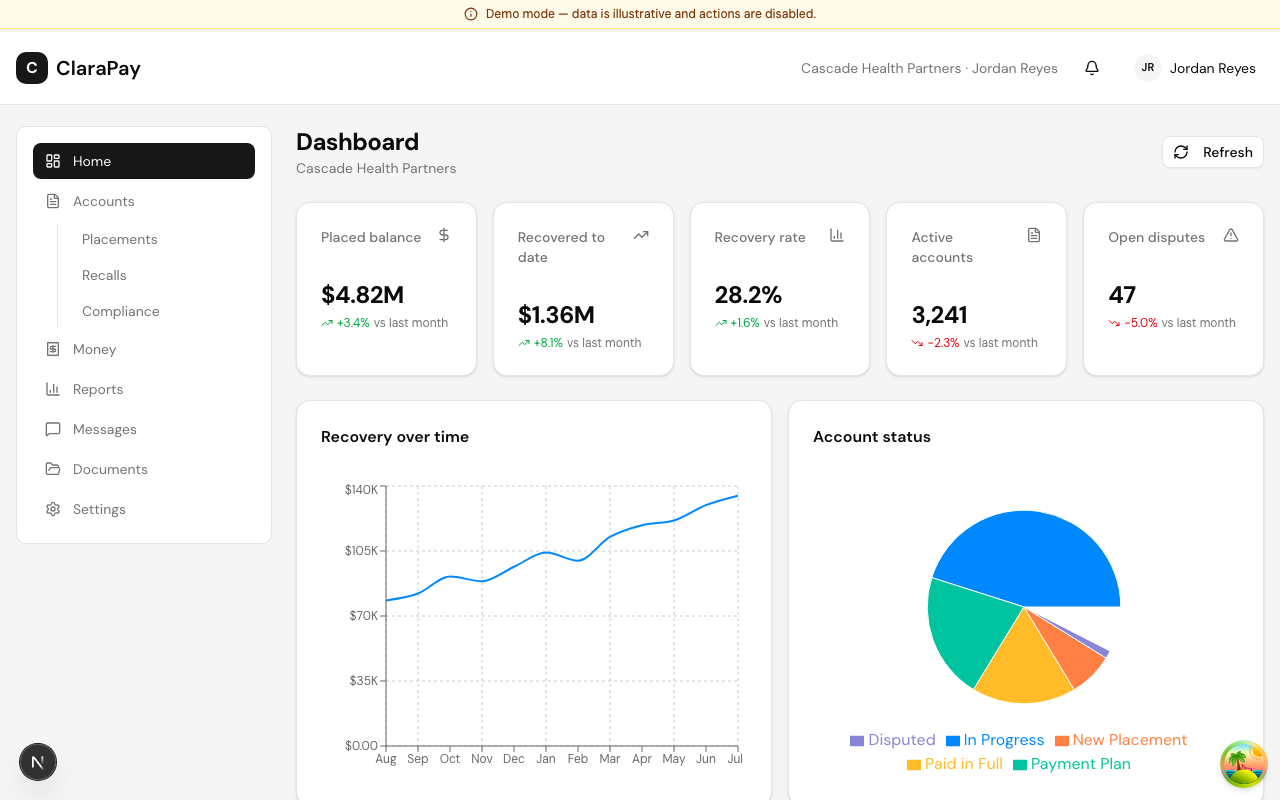
Task: Click the Refresh button
Action: [1213, 152]
